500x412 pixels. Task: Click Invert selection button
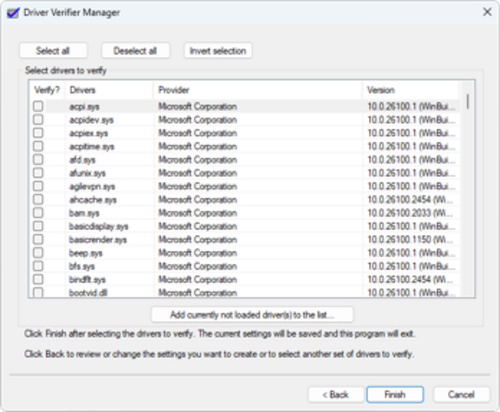pyautogui.click(x=218, y=51)
